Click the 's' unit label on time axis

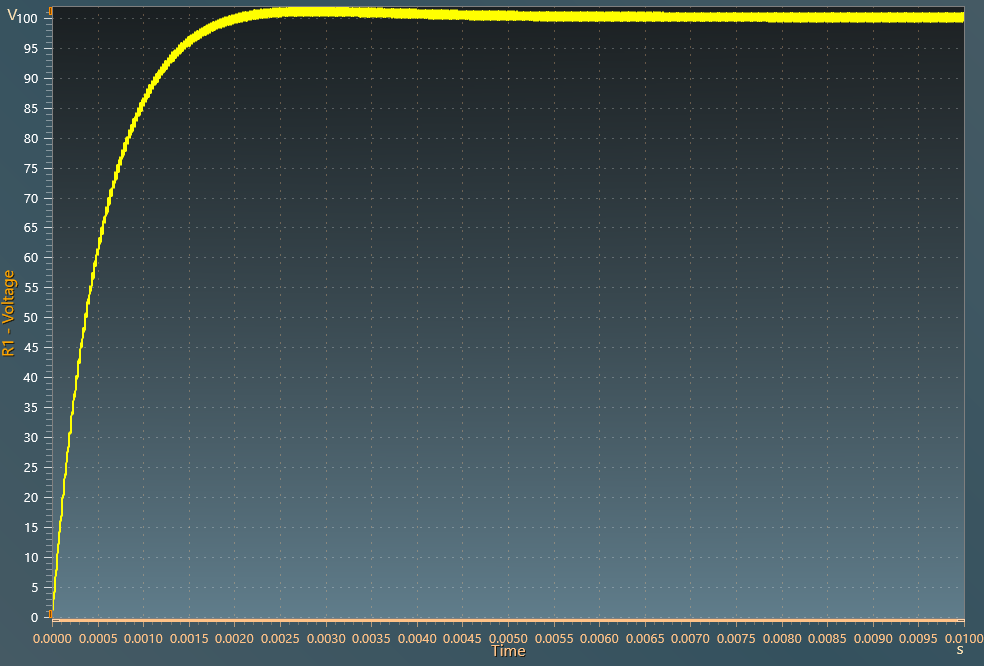[x=959, y=650]
